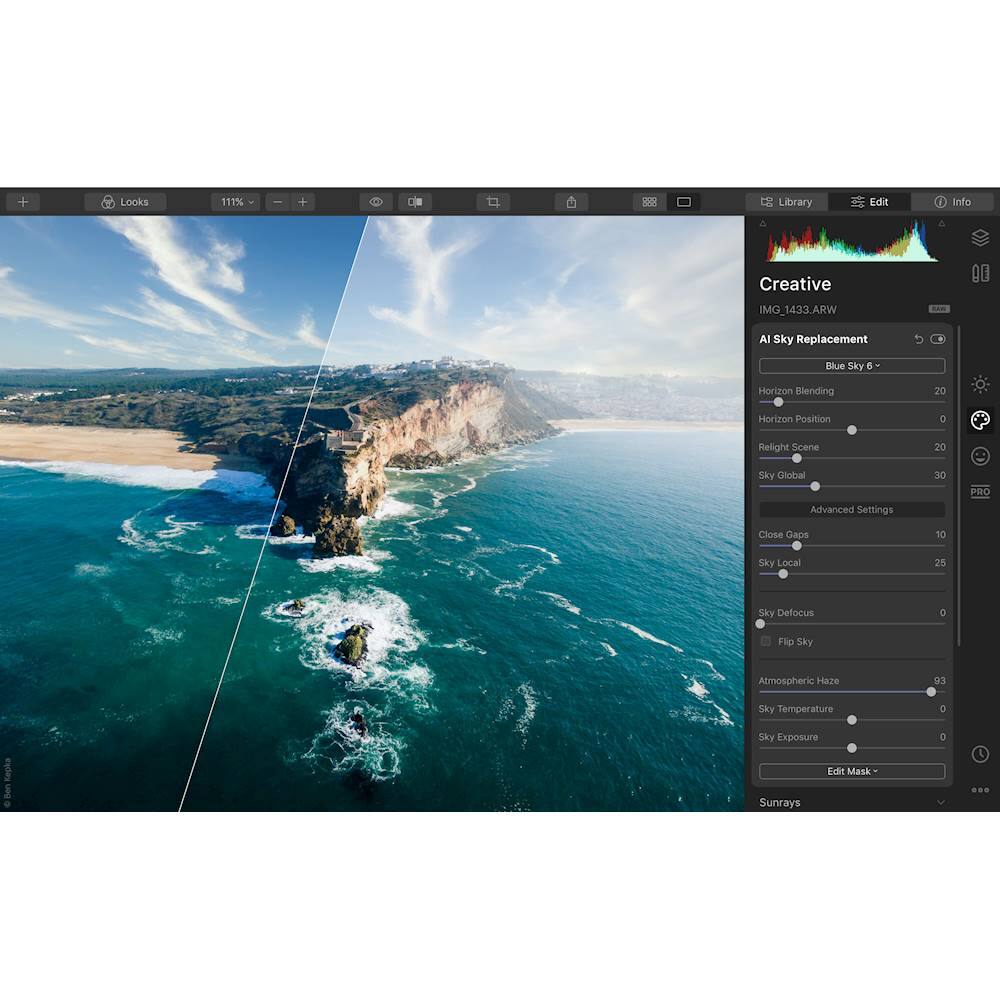Zoom out with the minus button
Image resolution: width=1000 pixels, height=1000 pixels.
click(277, 202)
